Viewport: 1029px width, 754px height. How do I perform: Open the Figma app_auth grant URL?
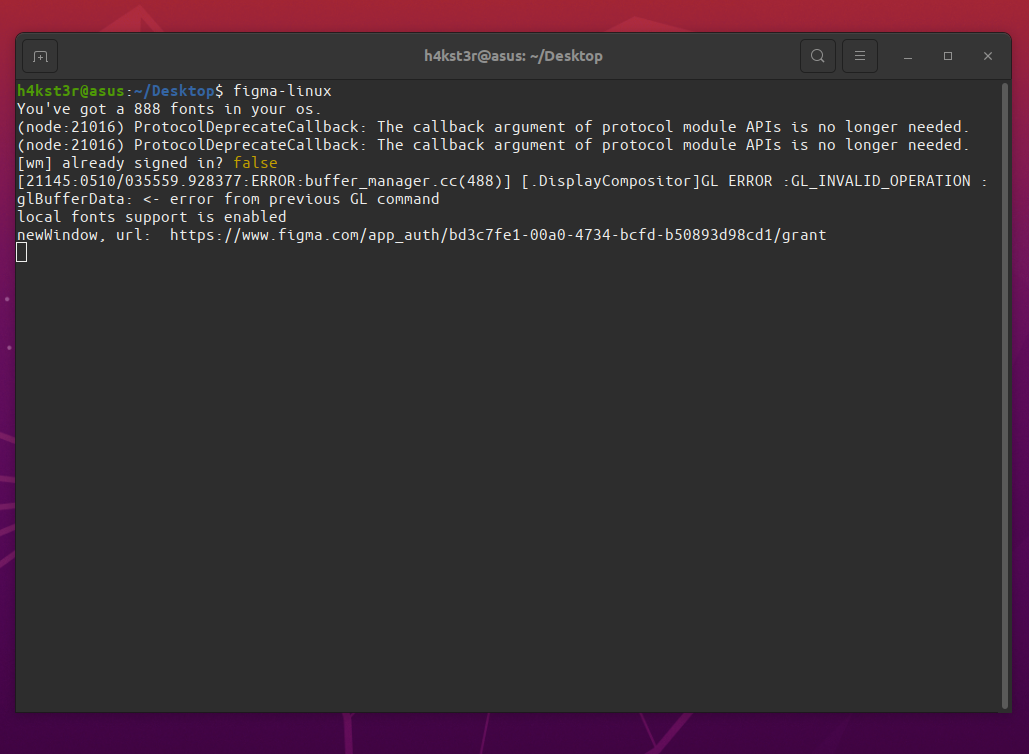click(497, 235)
